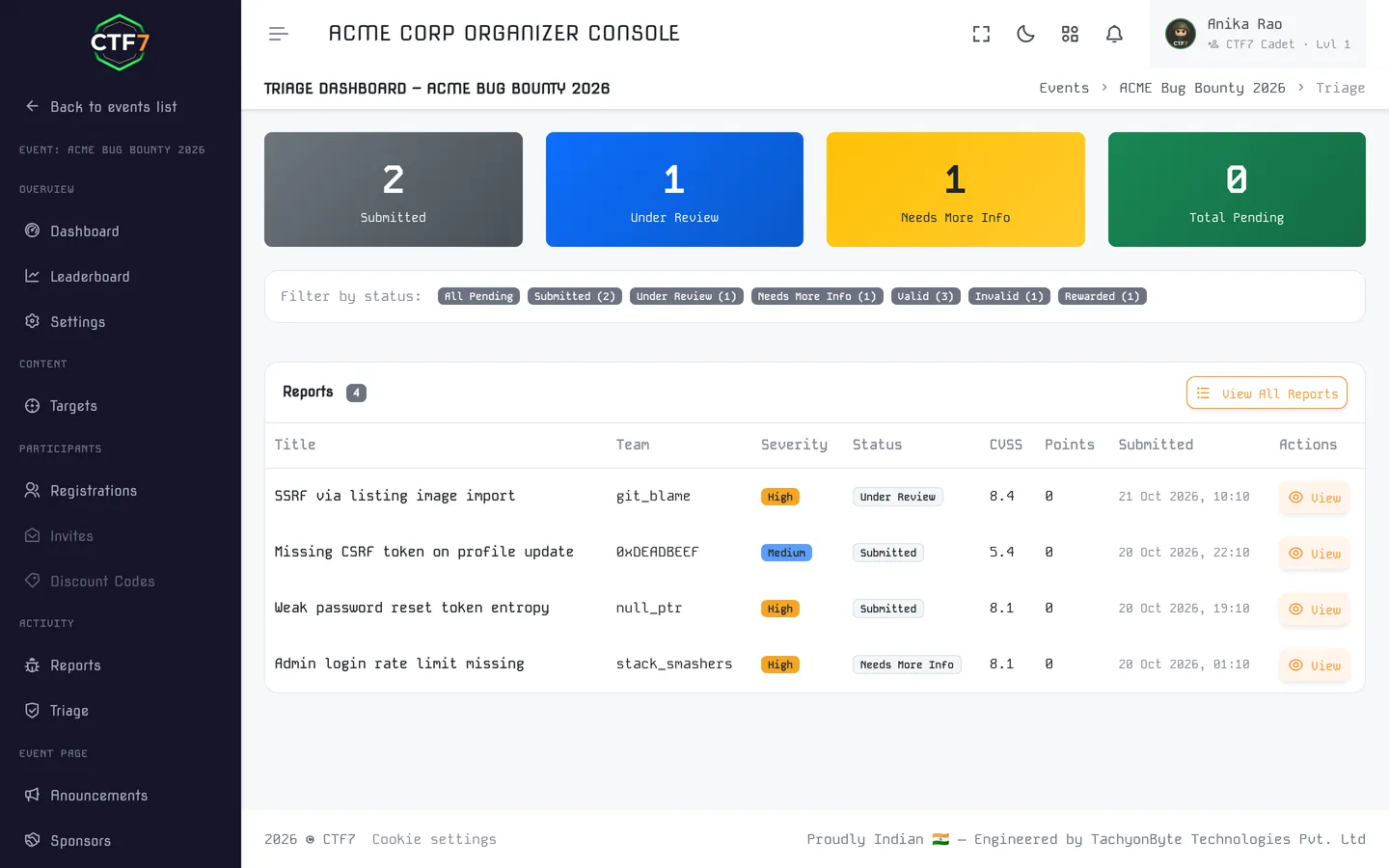Viewport: 1389px width, 868px height.
Task: Enter fullscreen mode via expand icon
Action: click(981, 34)
